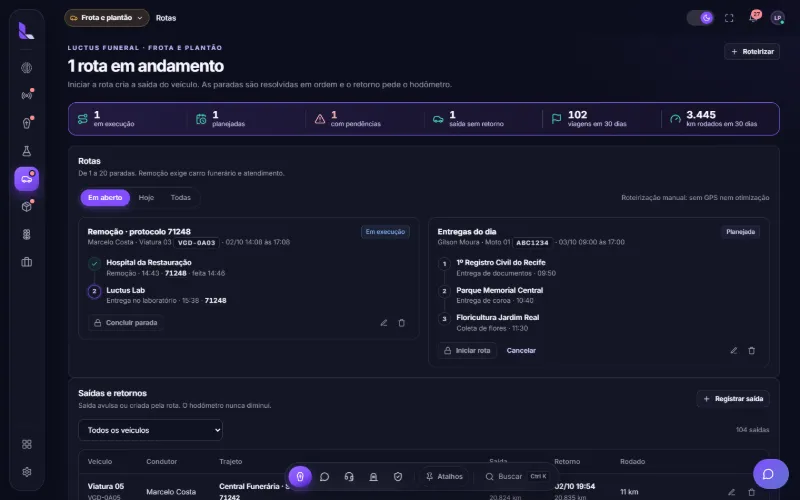Open the globe icon in sidebar

pyautogui.click(x=27, y=67)
